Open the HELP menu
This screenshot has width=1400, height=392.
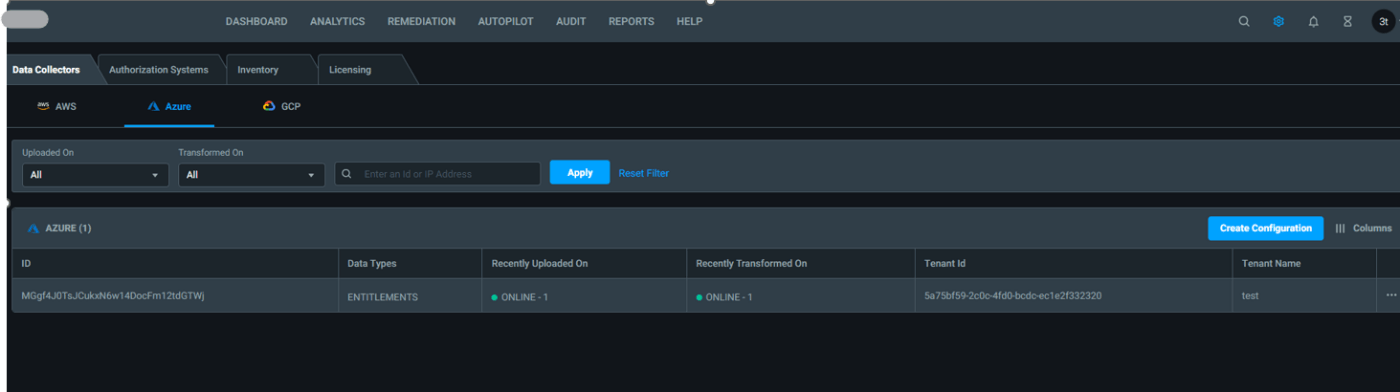[689, 21]
